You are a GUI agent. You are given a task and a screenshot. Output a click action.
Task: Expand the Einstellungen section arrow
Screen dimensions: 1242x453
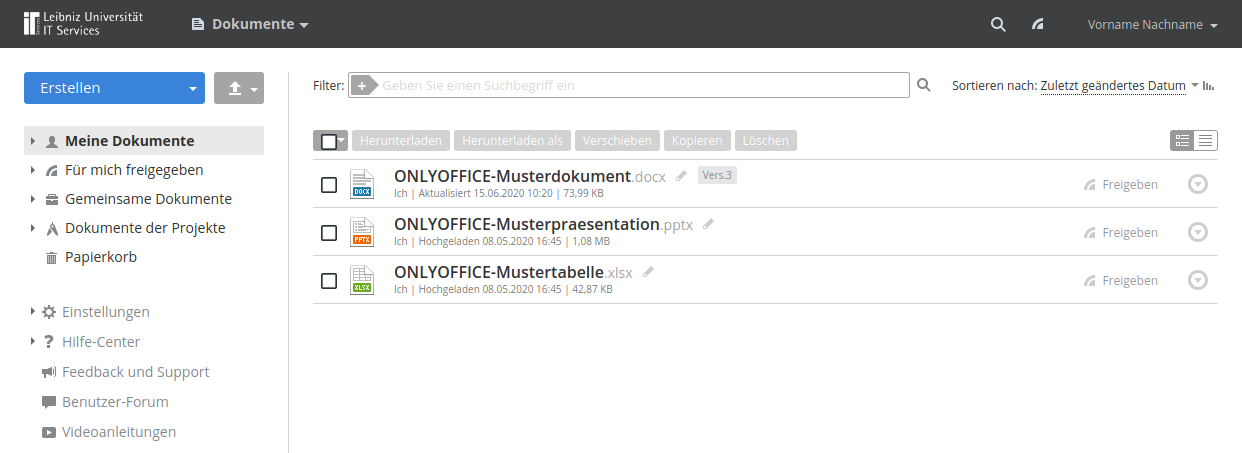coord(33,312)
